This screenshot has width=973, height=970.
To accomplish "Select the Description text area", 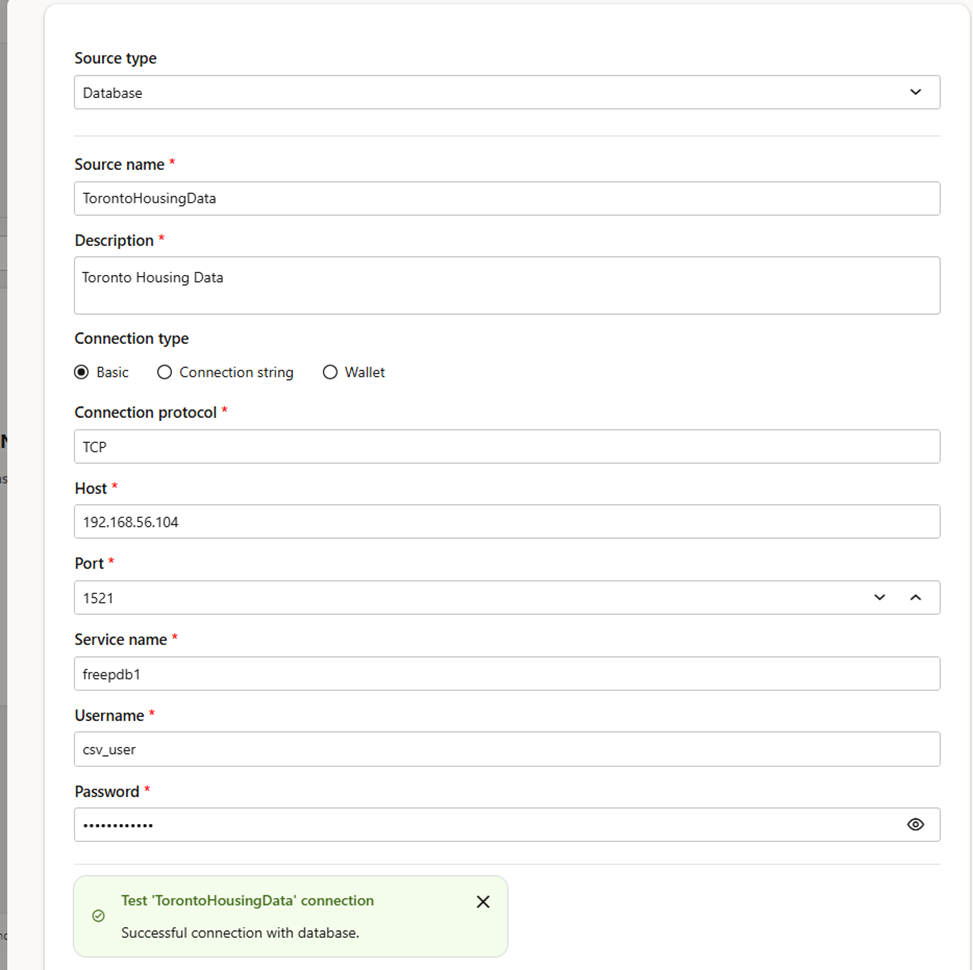I will click(x=507, y=285).
